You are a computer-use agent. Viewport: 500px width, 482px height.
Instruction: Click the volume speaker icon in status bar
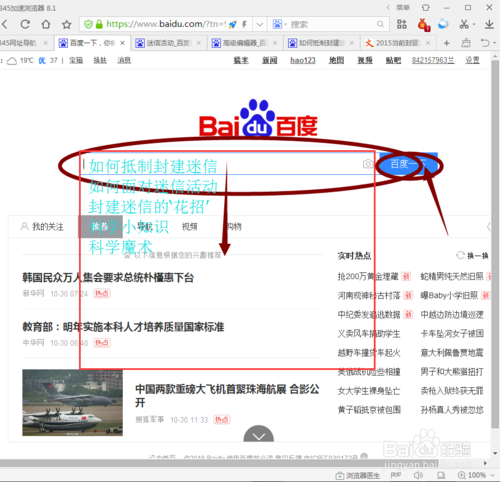(x=418, y=475)
